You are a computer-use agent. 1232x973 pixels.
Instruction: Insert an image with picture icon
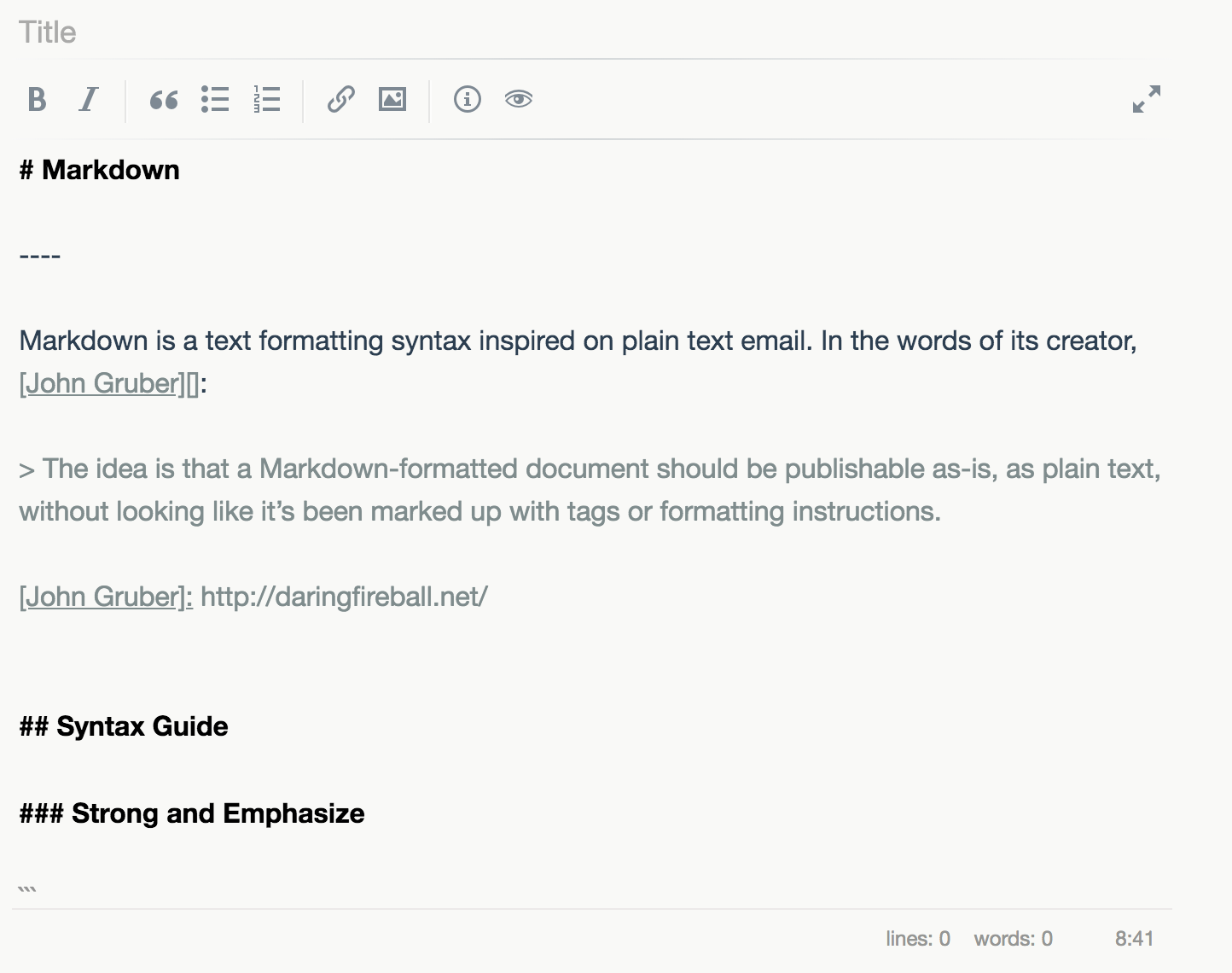392,100
